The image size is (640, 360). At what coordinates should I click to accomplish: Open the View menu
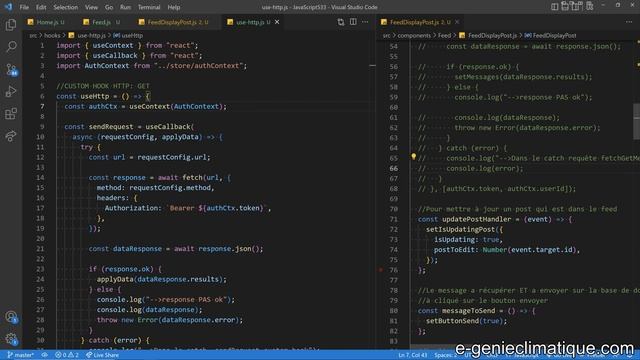[x=91, y=7]
